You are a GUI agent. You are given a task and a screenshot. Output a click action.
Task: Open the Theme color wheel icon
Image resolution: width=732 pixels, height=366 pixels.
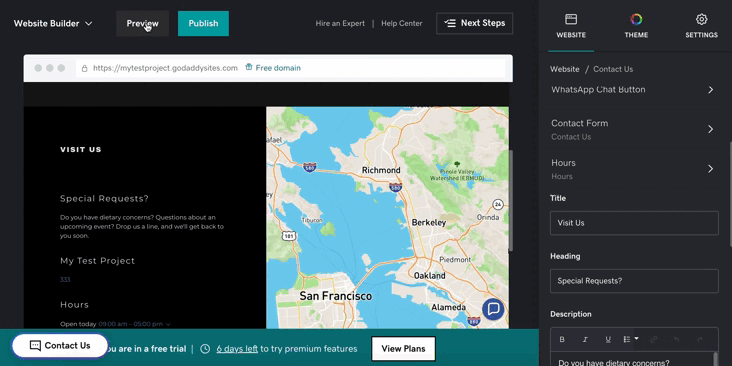tap(636, 19)
